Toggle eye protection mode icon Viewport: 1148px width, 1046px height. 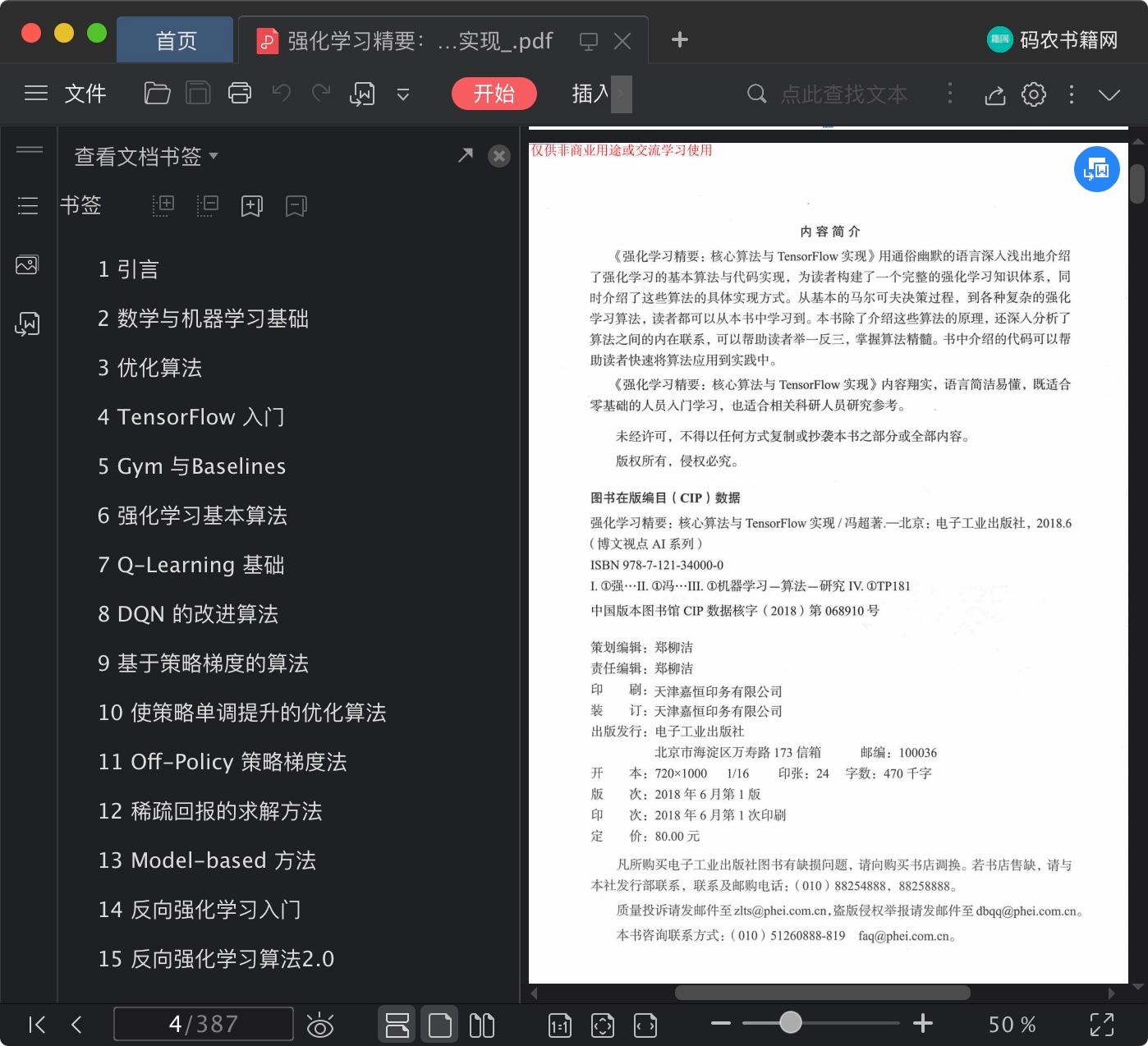tap(319, 1025)
